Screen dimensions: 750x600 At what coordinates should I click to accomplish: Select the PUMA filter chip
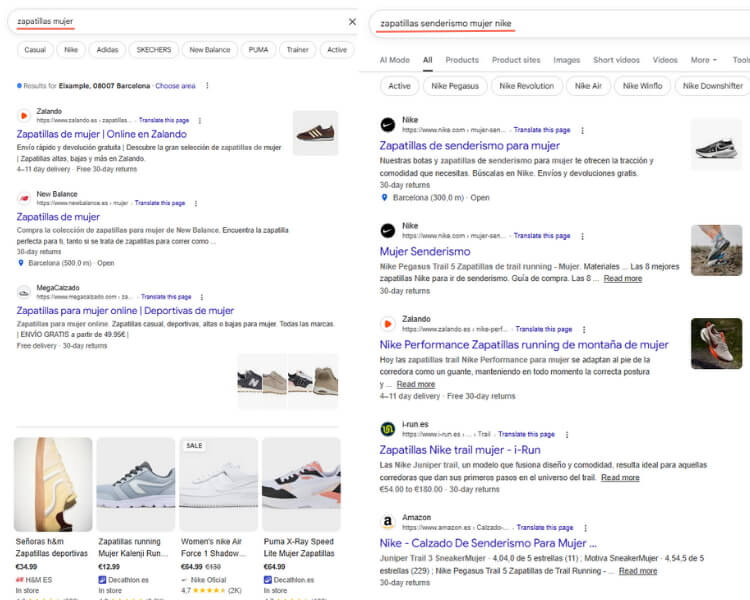coord(258,50)
